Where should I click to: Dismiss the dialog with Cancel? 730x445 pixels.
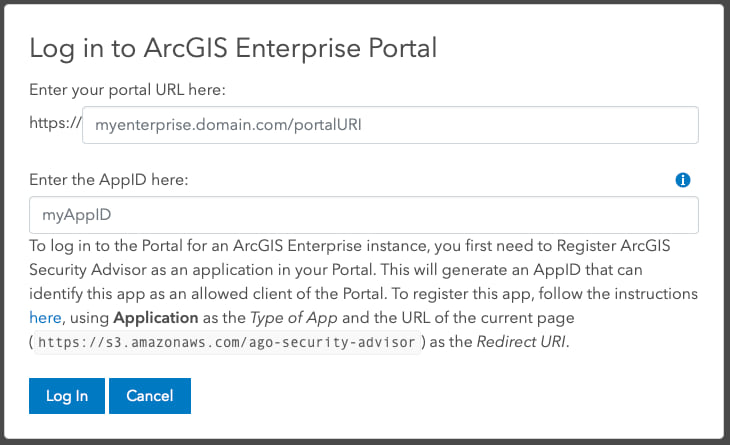(x=150, y=395)
